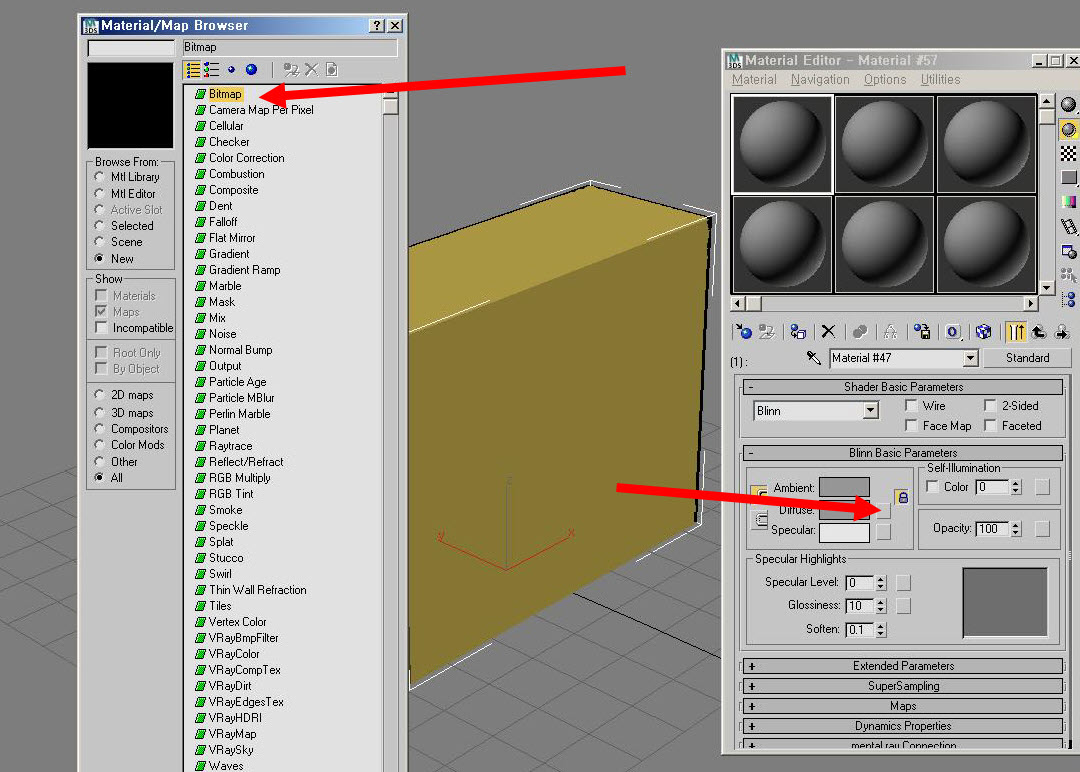Select 3D maps radio button

tap(100, 413)
